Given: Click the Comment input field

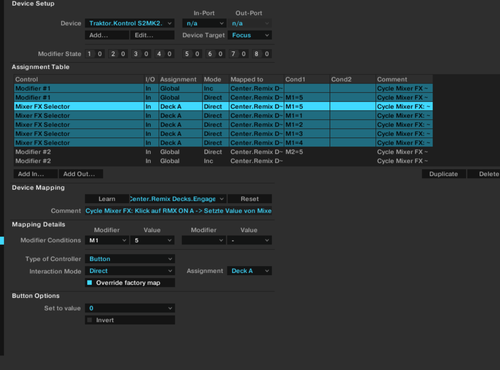Looking at the screenshot, I should [x=178, y=211].
